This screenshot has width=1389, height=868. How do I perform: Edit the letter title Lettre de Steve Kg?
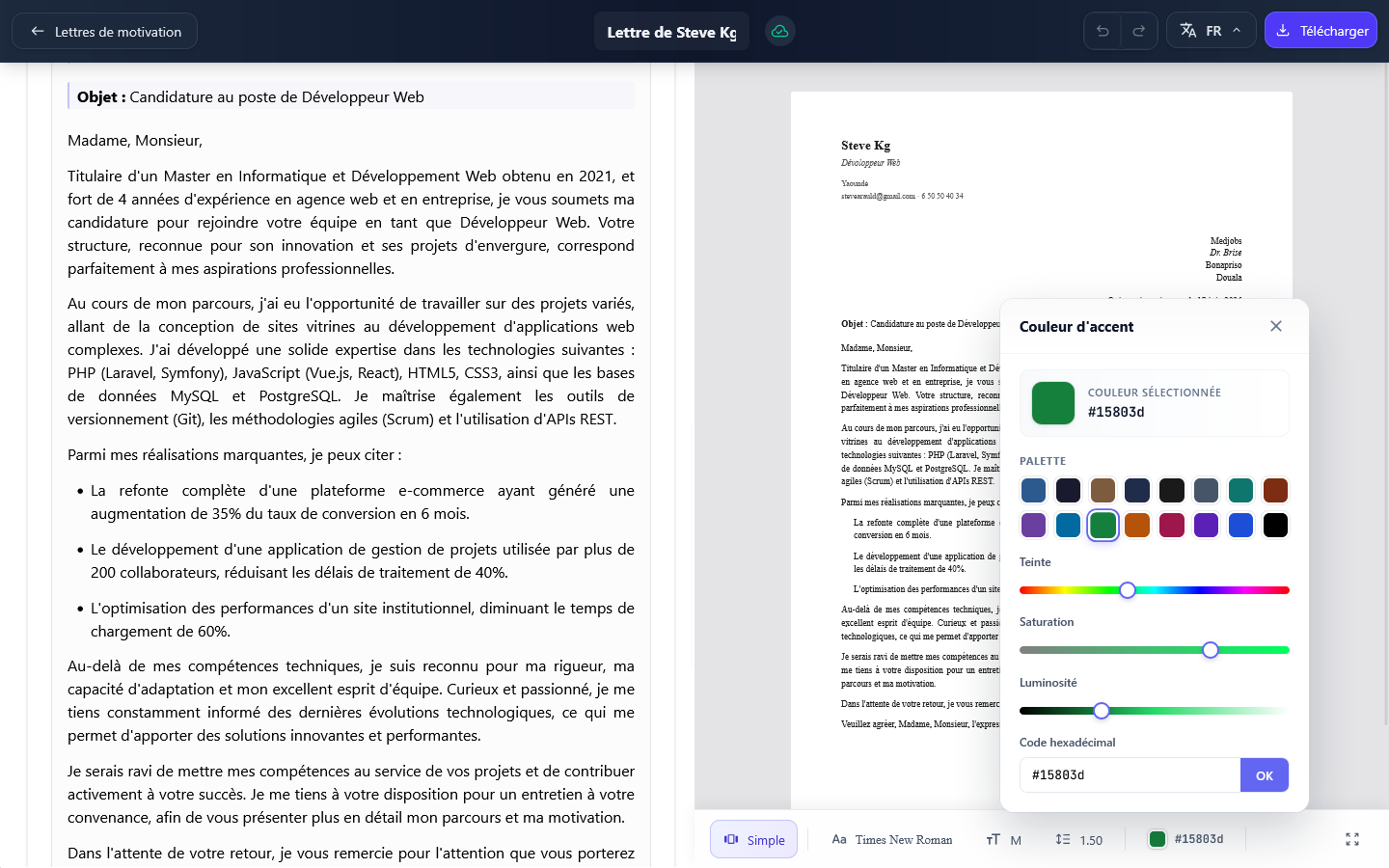[671, 32]
